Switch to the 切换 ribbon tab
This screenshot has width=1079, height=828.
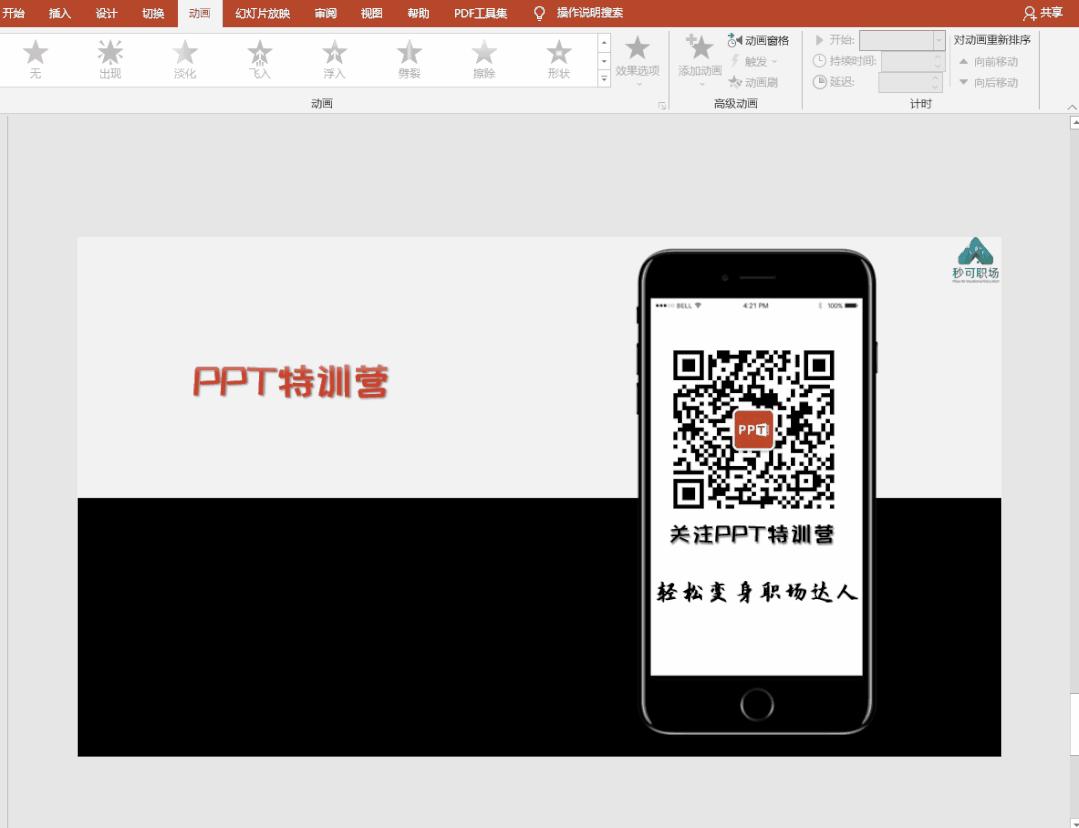[x=153, y=13]
